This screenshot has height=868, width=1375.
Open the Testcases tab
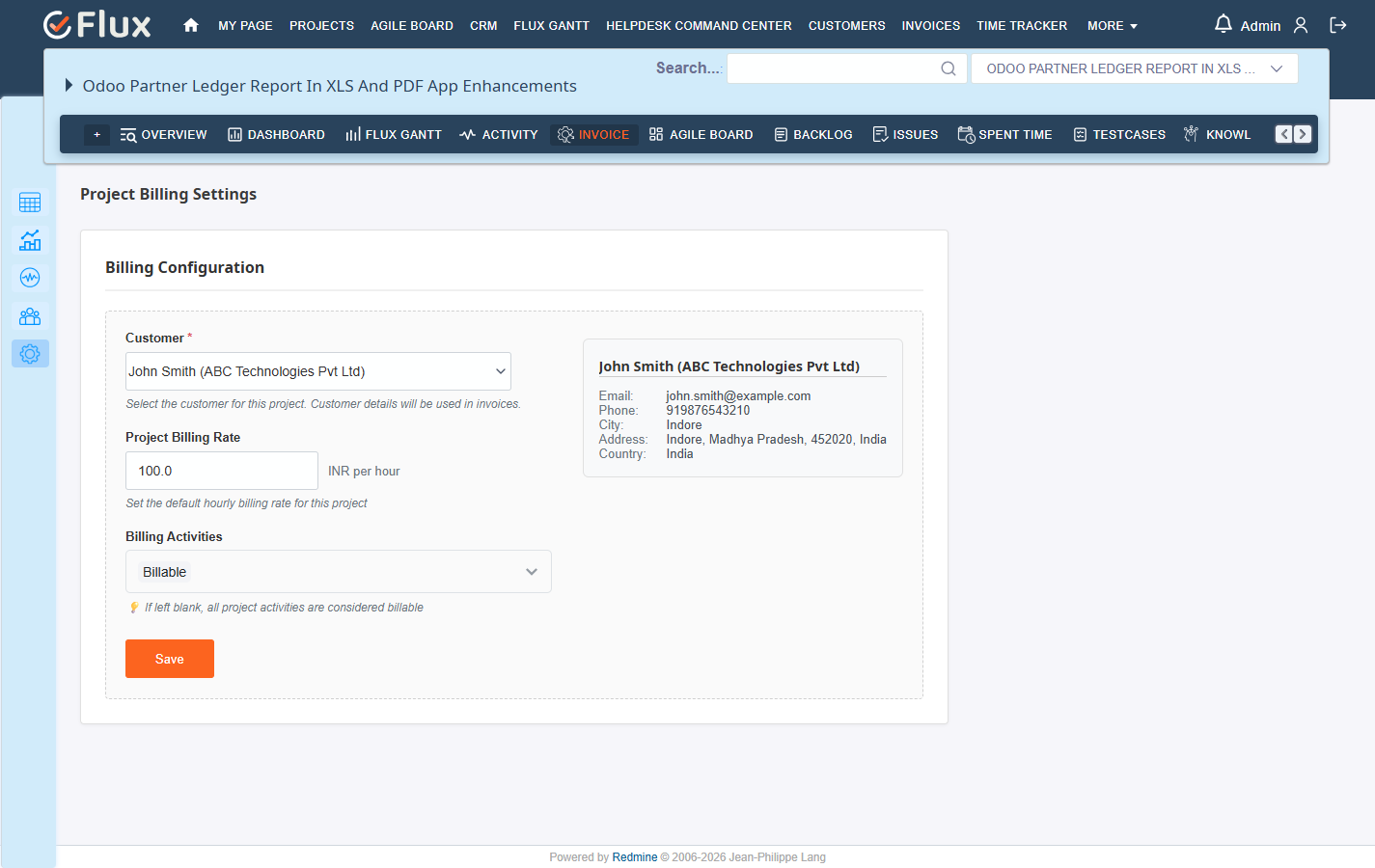1119,135
